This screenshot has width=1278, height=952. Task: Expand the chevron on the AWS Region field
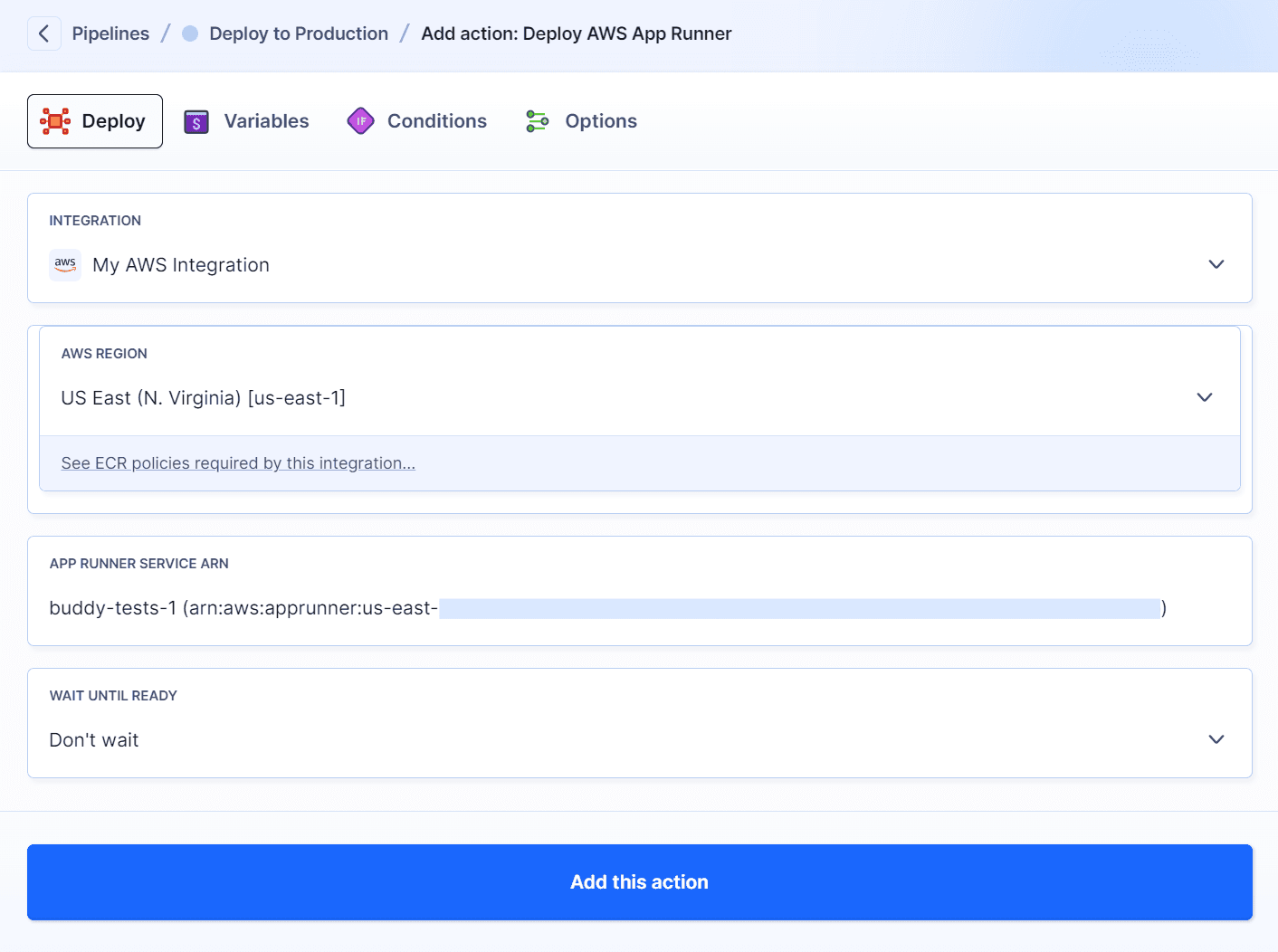coord(1205,397)
